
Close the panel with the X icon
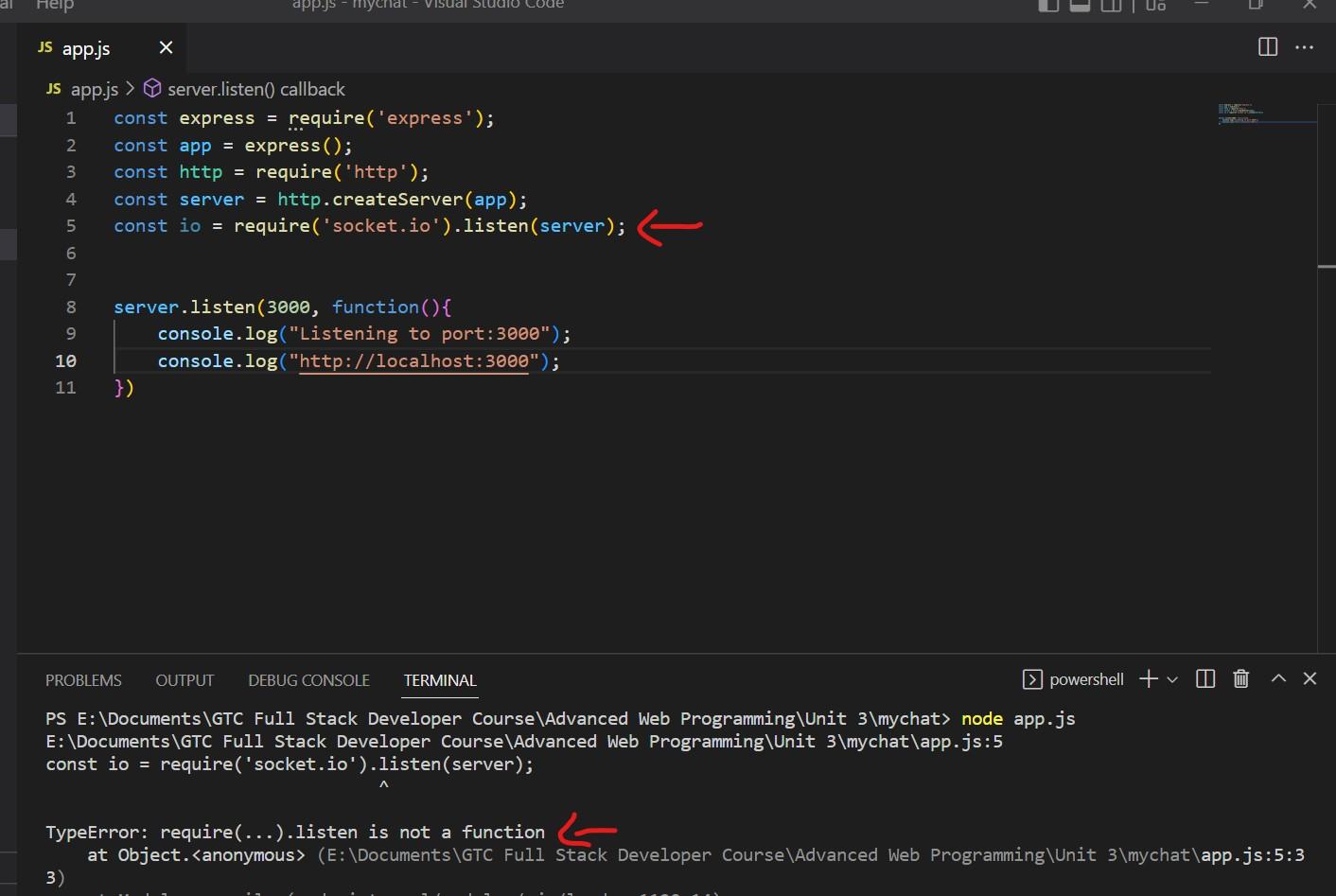1310,678
